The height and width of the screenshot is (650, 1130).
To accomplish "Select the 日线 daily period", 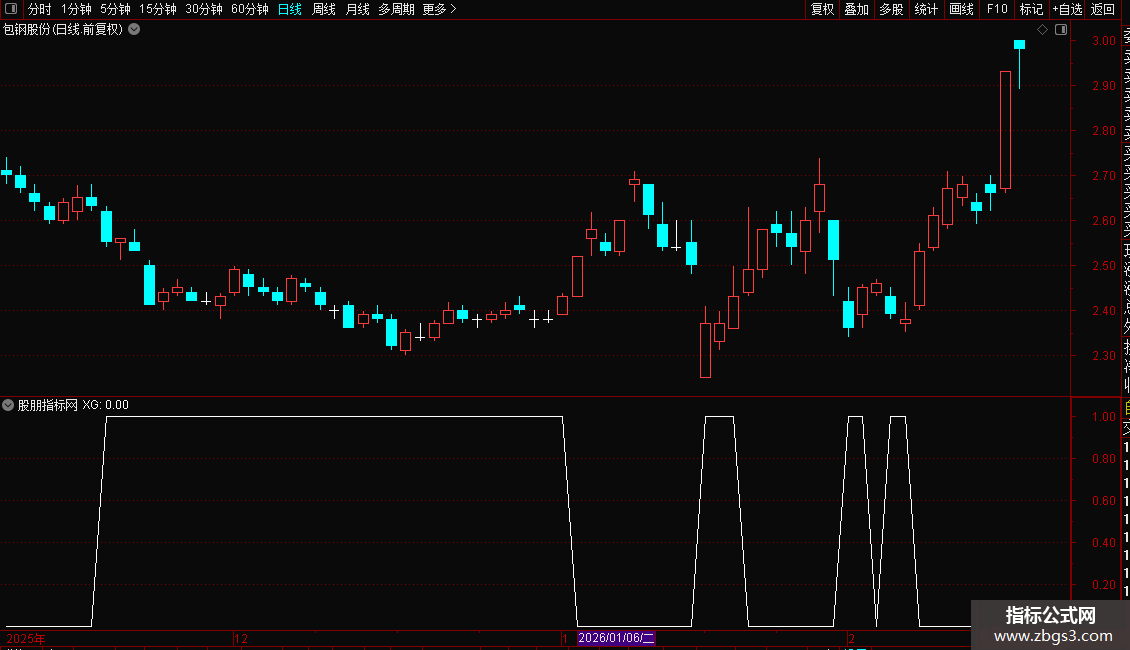I will [x=290, y=9].
